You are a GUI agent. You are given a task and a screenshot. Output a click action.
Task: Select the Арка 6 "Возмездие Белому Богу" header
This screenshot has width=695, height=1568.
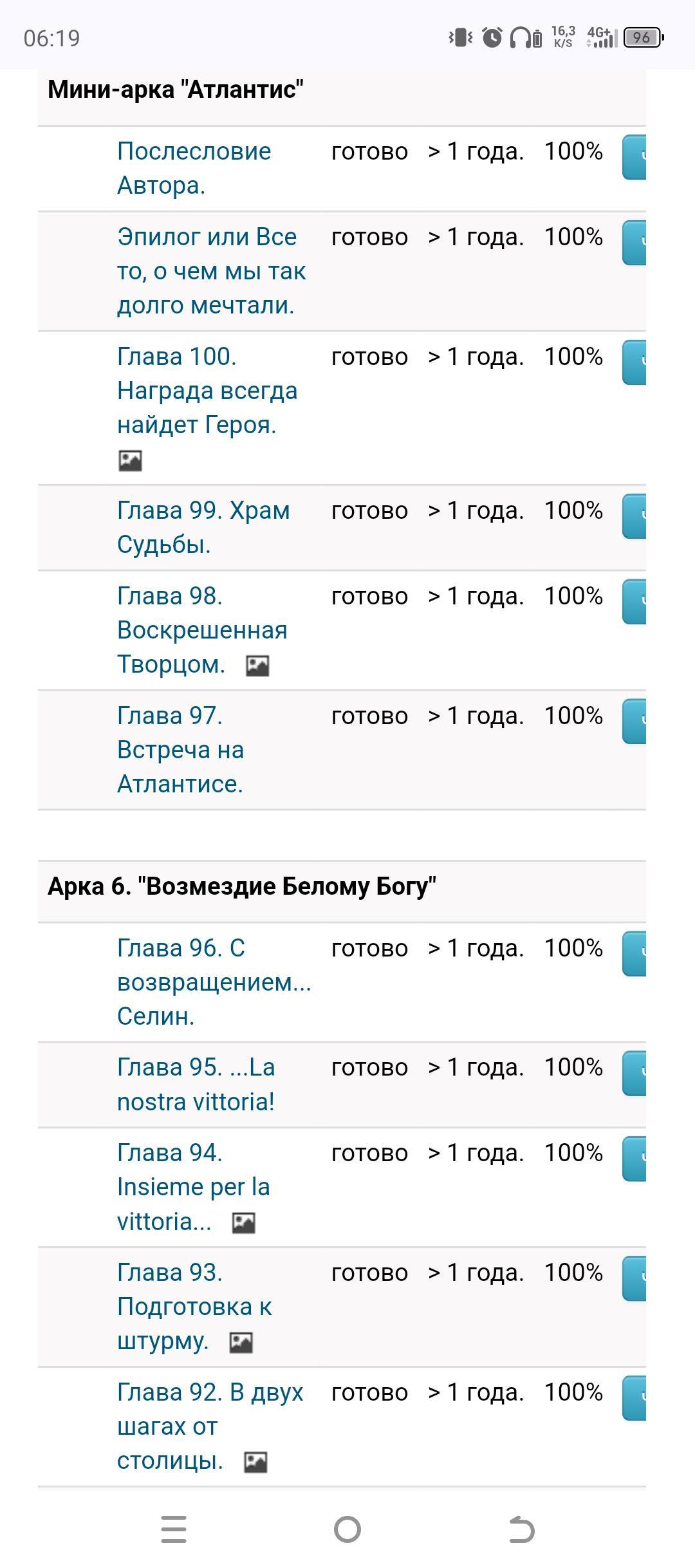click(x=242, y=886)
